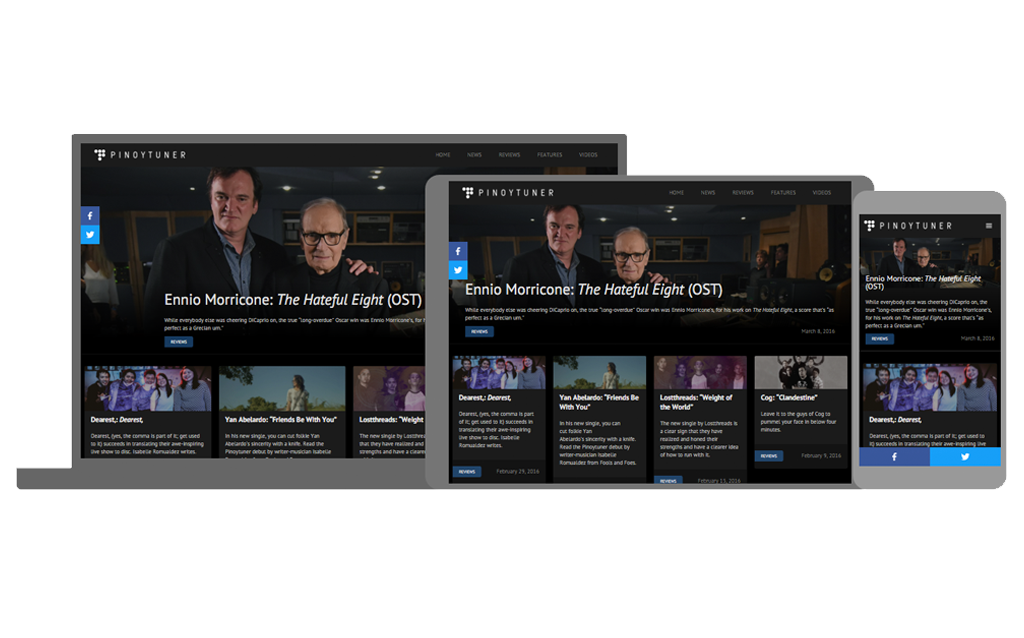1024x638 pixels.
Task: Click Yan Abelardo title on tablet screen
Action: (599, 402)
